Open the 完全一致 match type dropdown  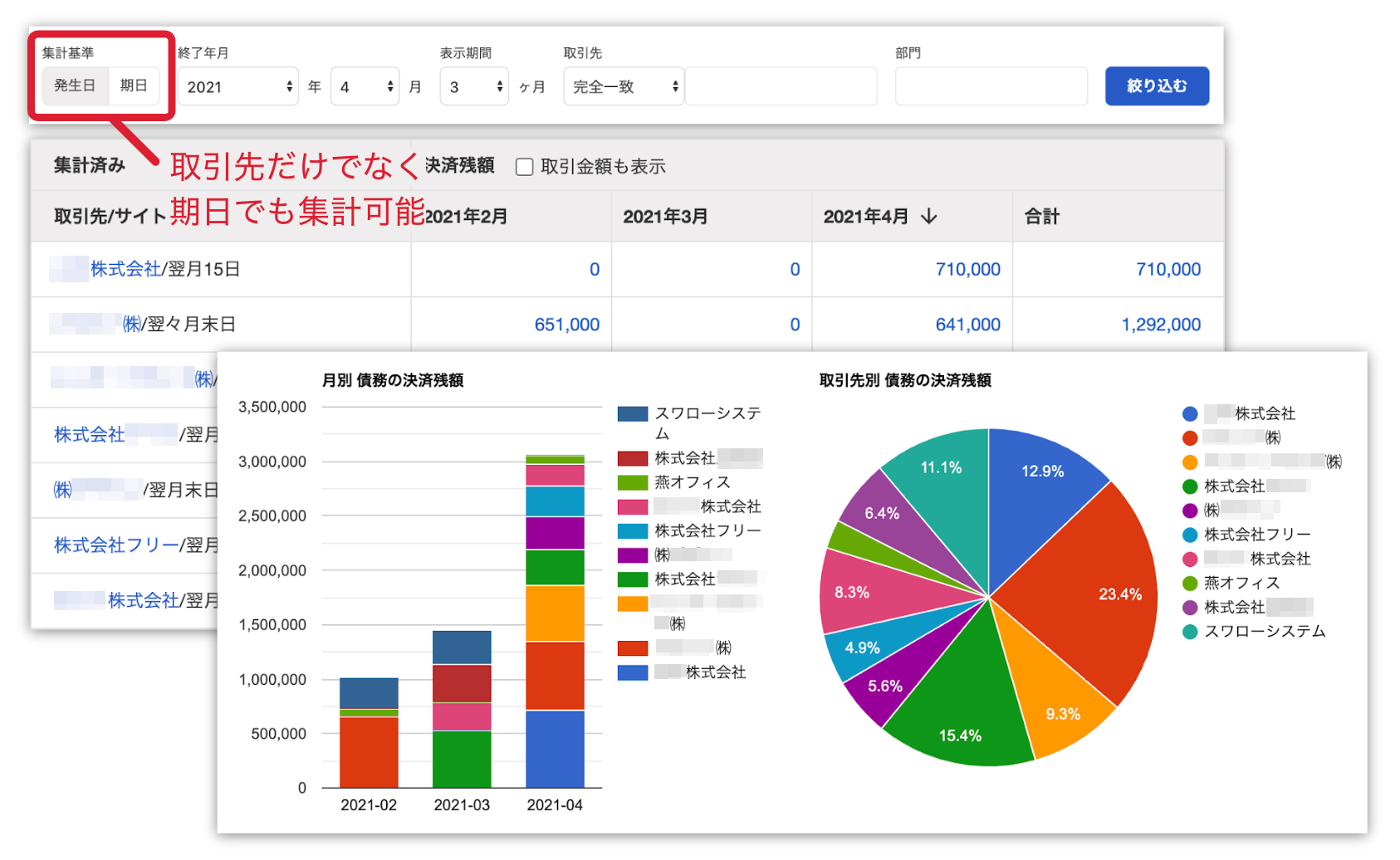(x=624, y=86)
